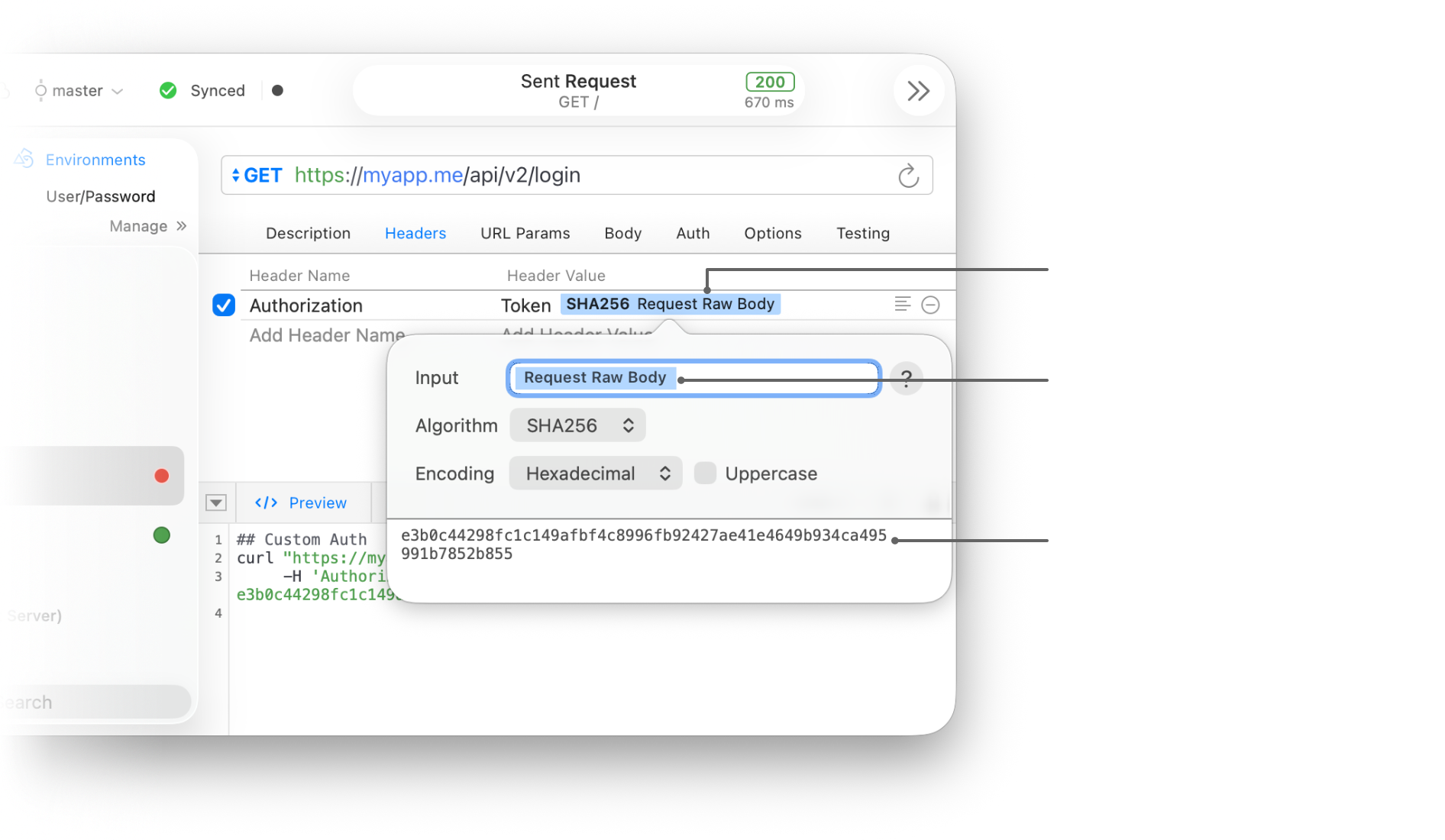This screenshot has height=840, width=1445.
Task: Open the Environments section
Action: click(95, 160)
